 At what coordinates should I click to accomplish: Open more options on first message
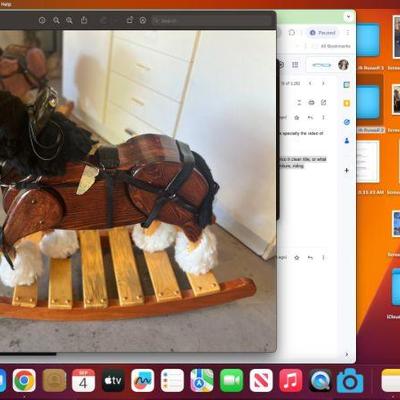323,117
